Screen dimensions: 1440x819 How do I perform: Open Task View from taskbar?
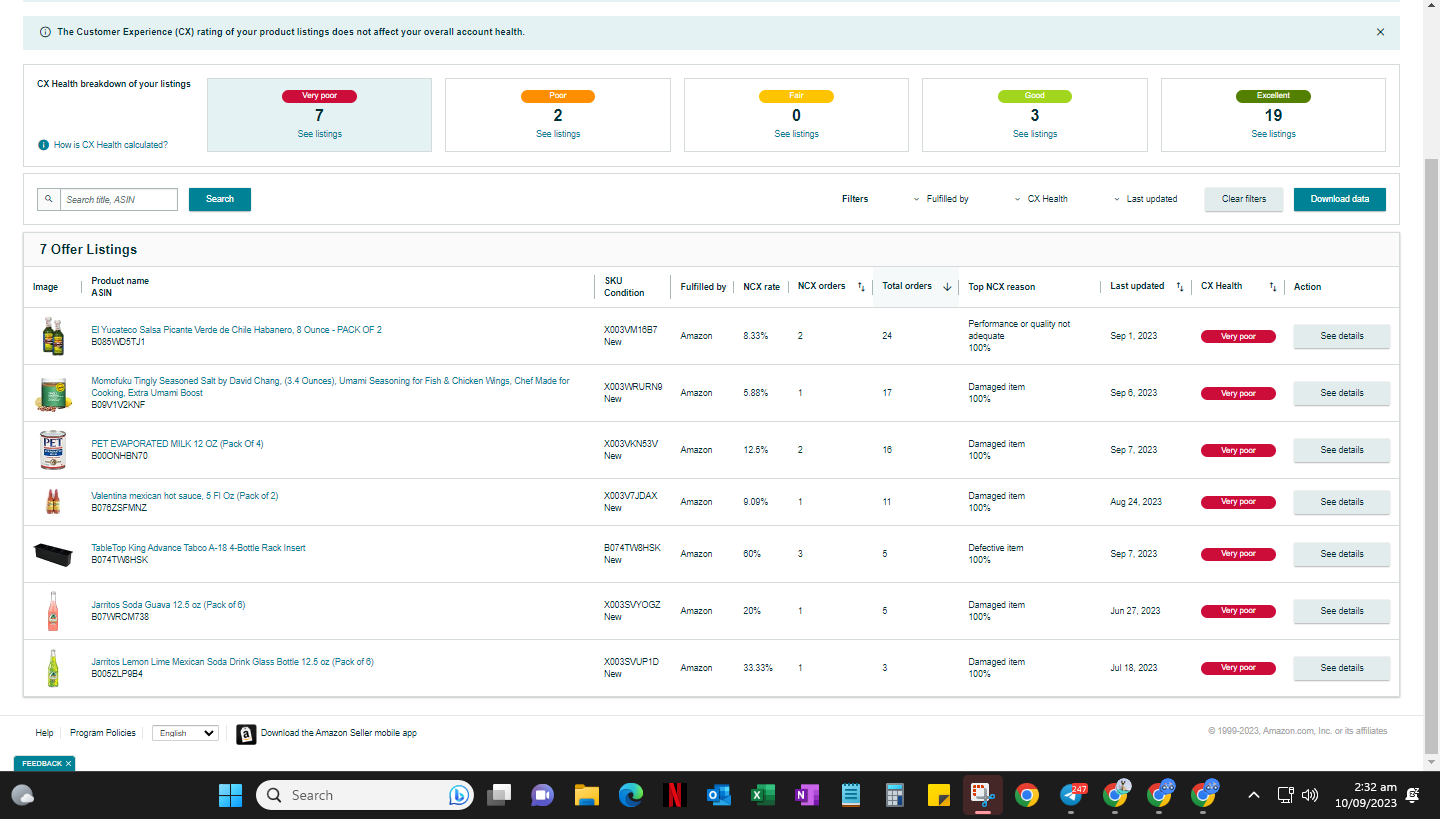498,795
